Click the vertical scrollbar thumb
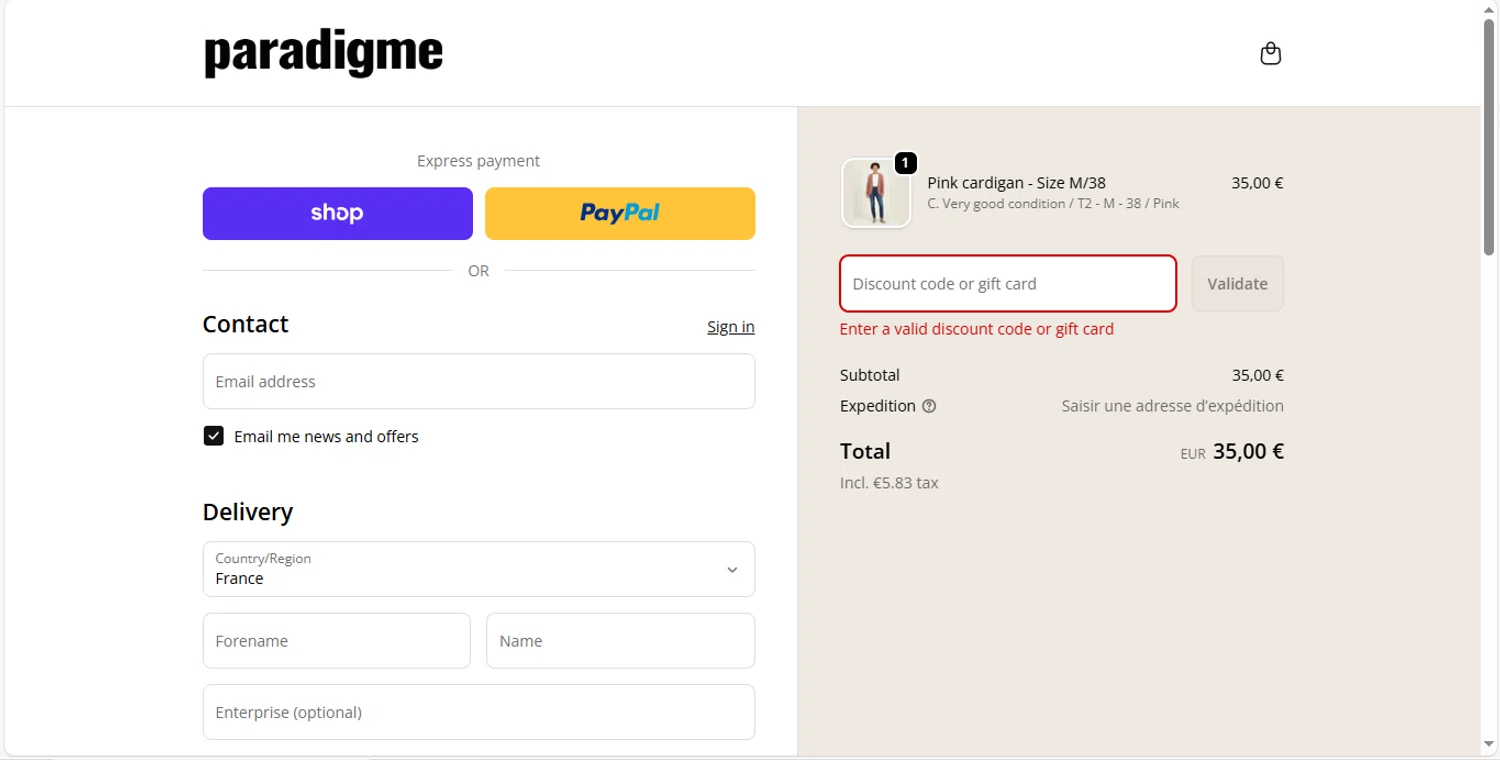 coord(1489,136)
